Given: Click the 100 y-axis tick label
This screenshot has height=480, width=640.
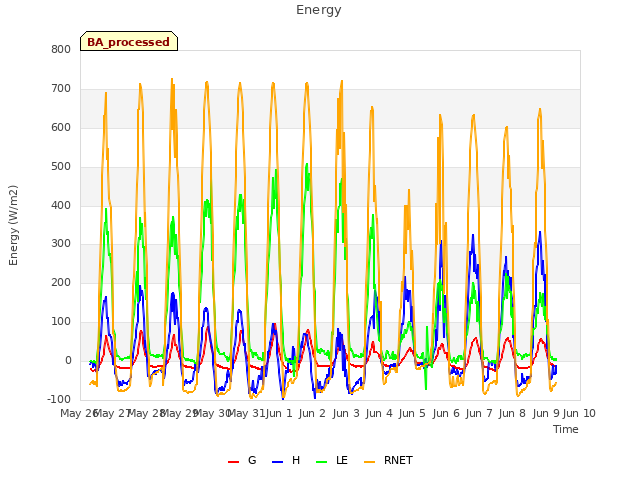Looking at the screenshot, I should (61, 322).
